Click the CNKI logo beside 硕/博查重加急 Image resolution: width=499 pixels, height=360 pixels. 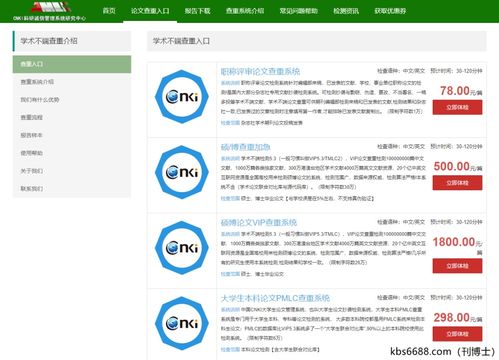(x=182, y=172)
